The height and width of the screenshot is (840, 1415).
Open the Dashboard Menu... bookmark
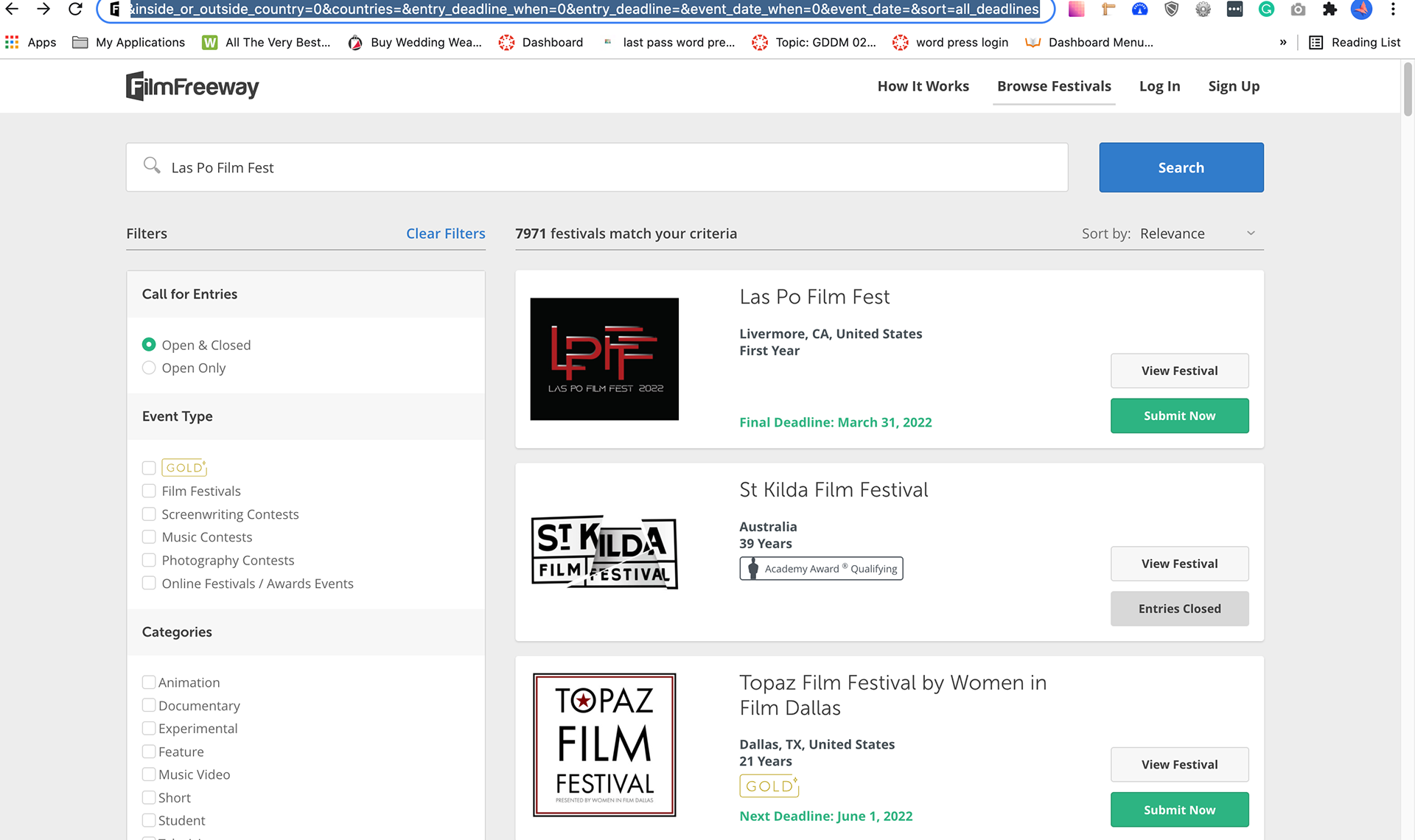[1089, 42]
